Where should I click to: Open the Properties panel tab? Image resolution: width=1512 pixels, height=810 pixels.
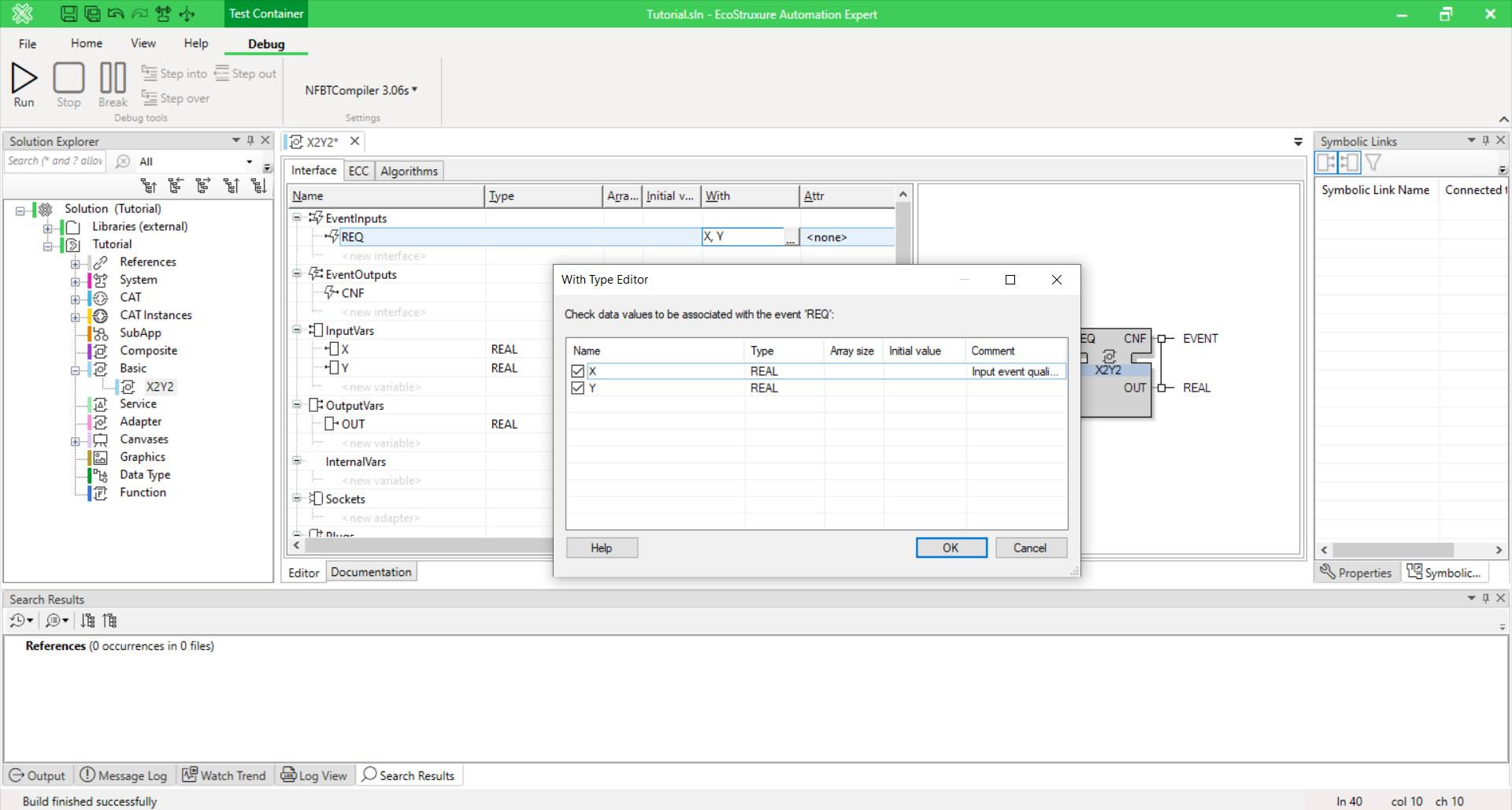point(1356,573)
